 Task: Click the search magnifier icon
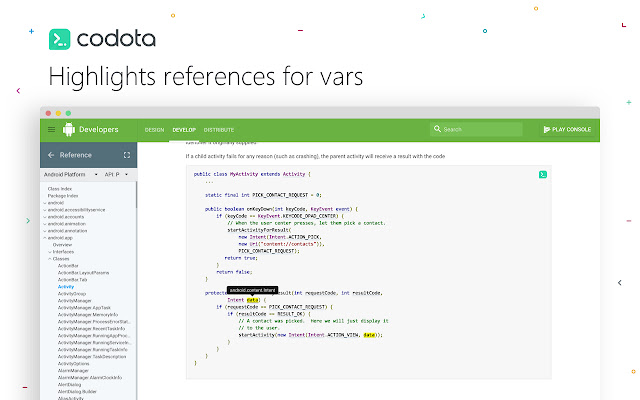[x=437, y=129]
